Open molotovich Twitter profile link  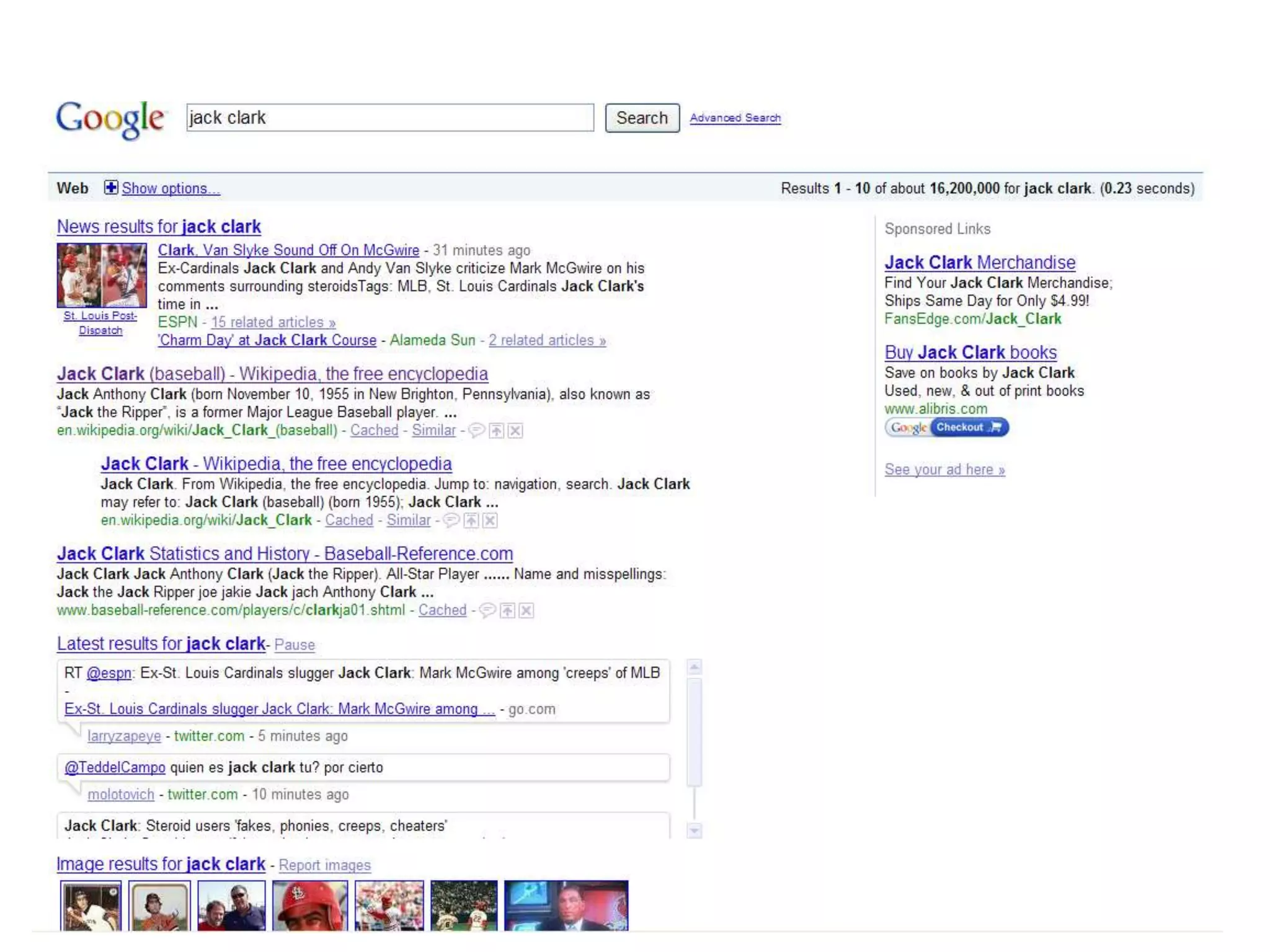pyautogui.click(x=121, y=795)
